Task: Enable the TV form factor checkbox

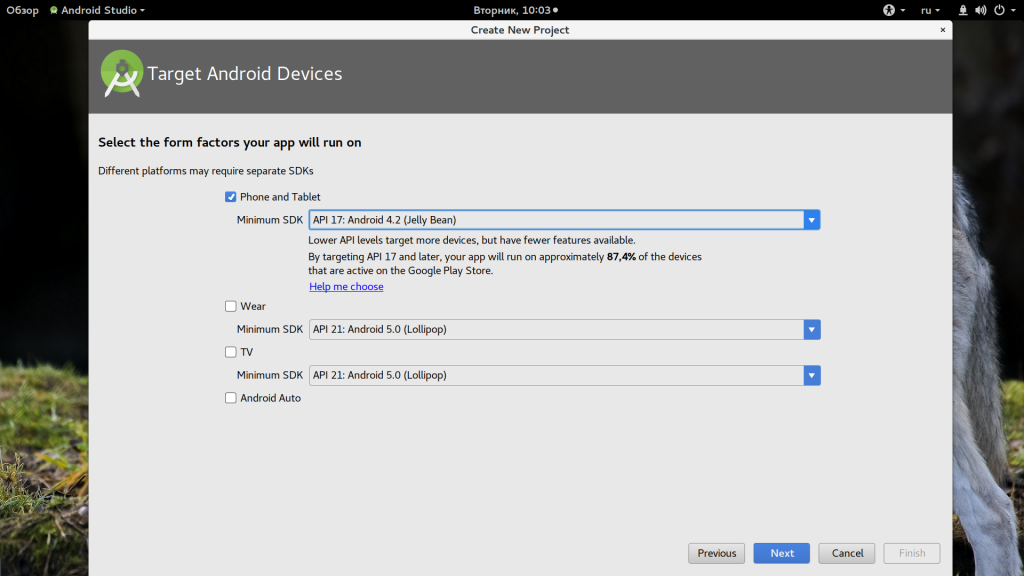Action: pos(231,352)
